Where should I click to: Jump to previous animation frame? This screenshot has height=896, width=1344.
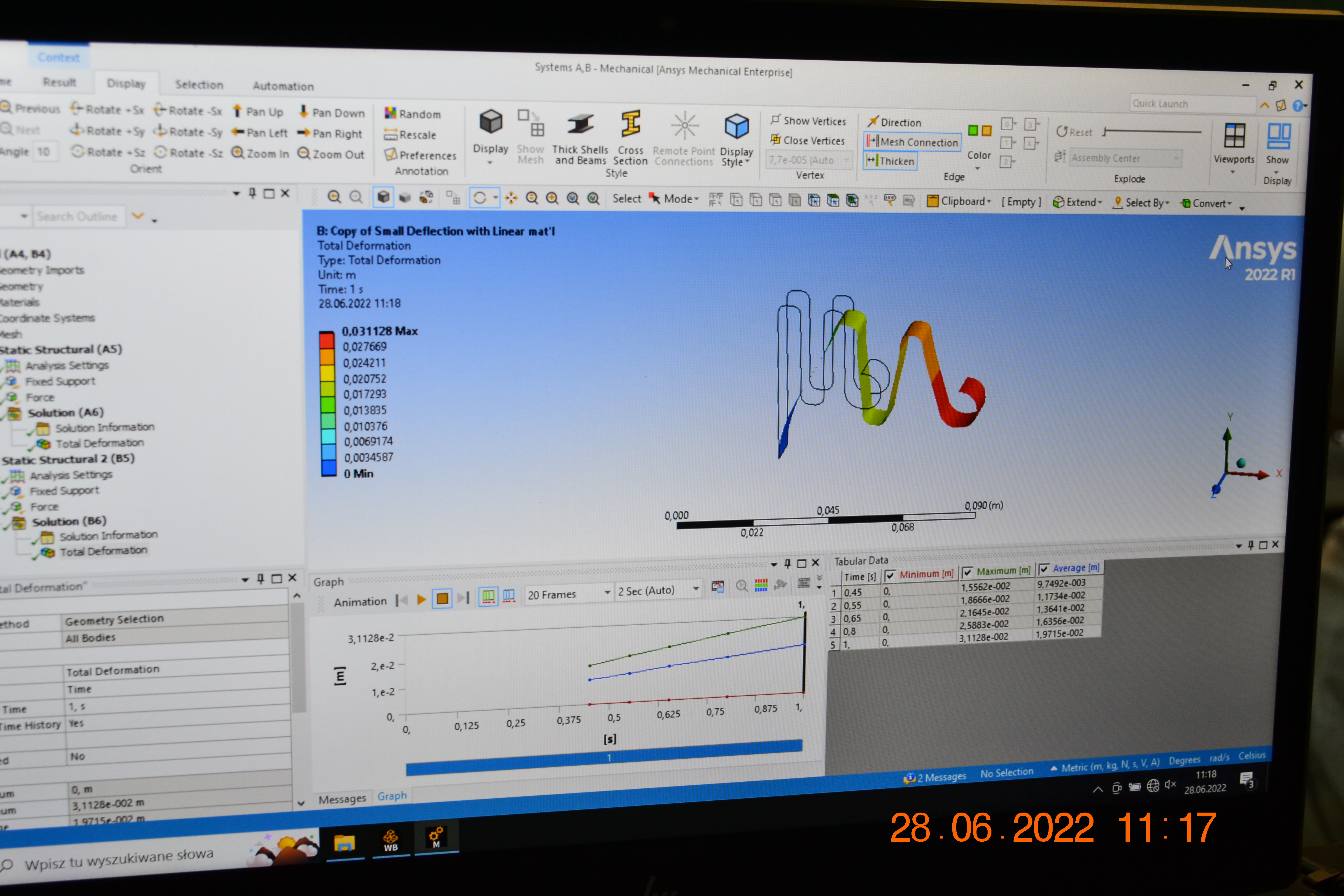click(402, 600)
